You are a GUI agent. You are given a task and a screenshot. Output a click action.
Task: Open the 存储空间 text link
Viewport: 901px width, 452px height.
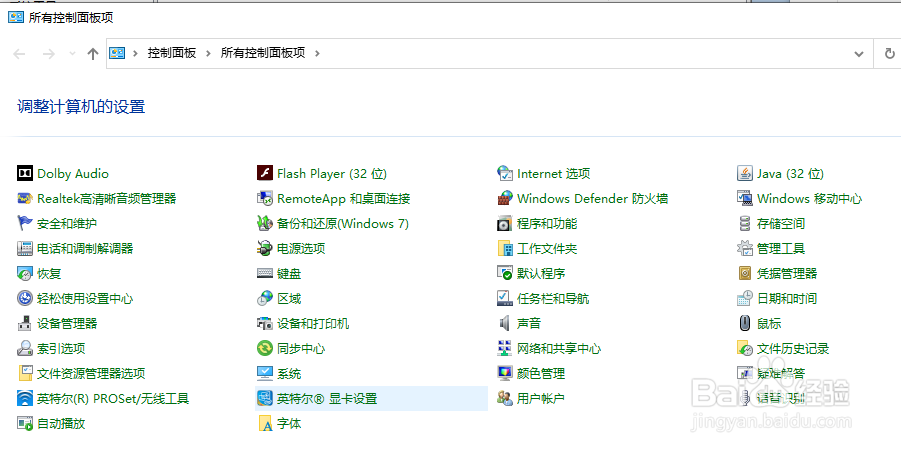[780, 223]
